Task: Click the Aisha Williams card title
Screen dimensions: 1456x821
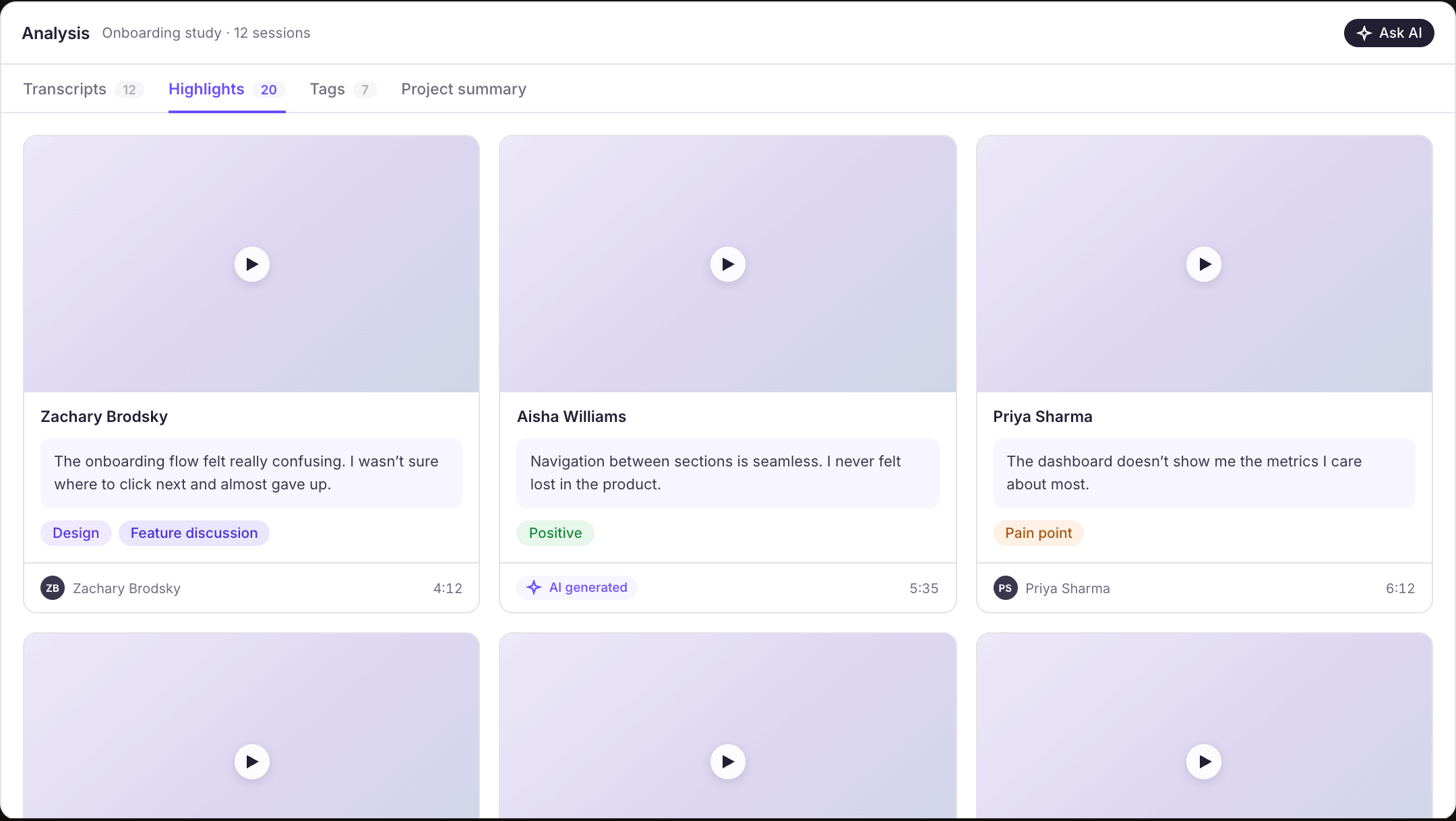Action: coord(571,417)
